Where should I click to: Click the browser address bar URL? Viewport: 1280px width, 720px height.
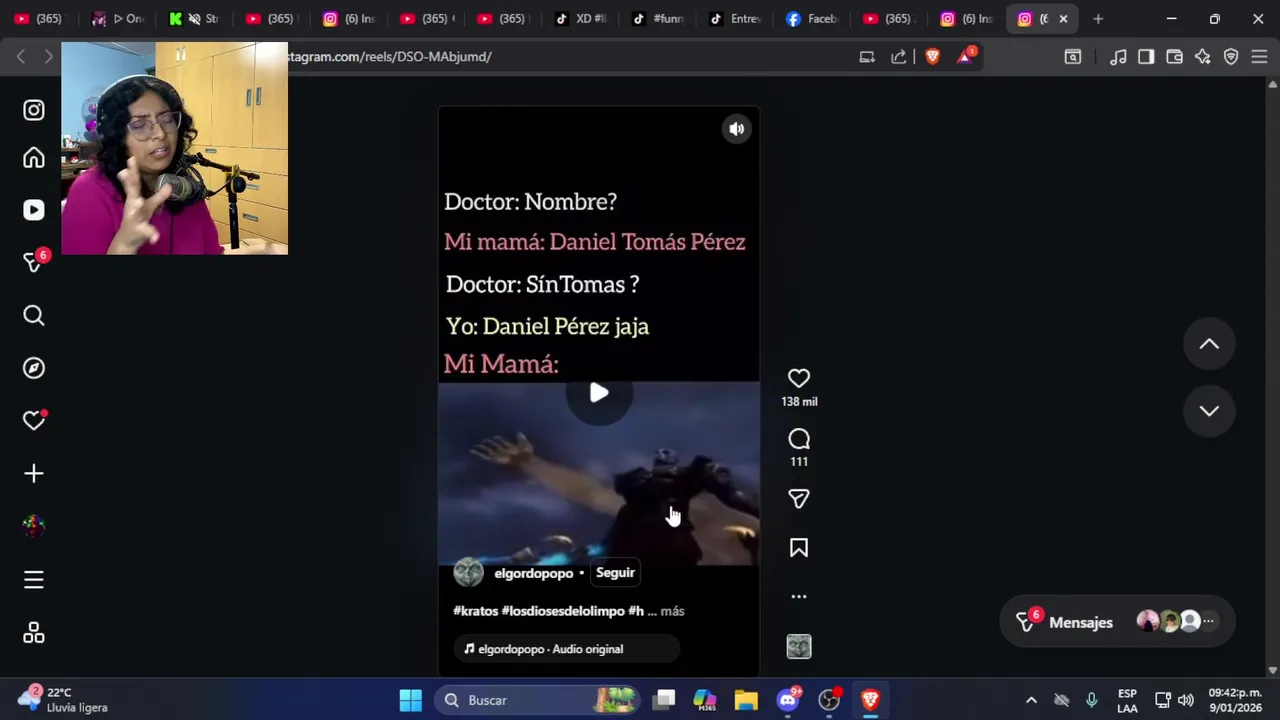pos(390,57)
